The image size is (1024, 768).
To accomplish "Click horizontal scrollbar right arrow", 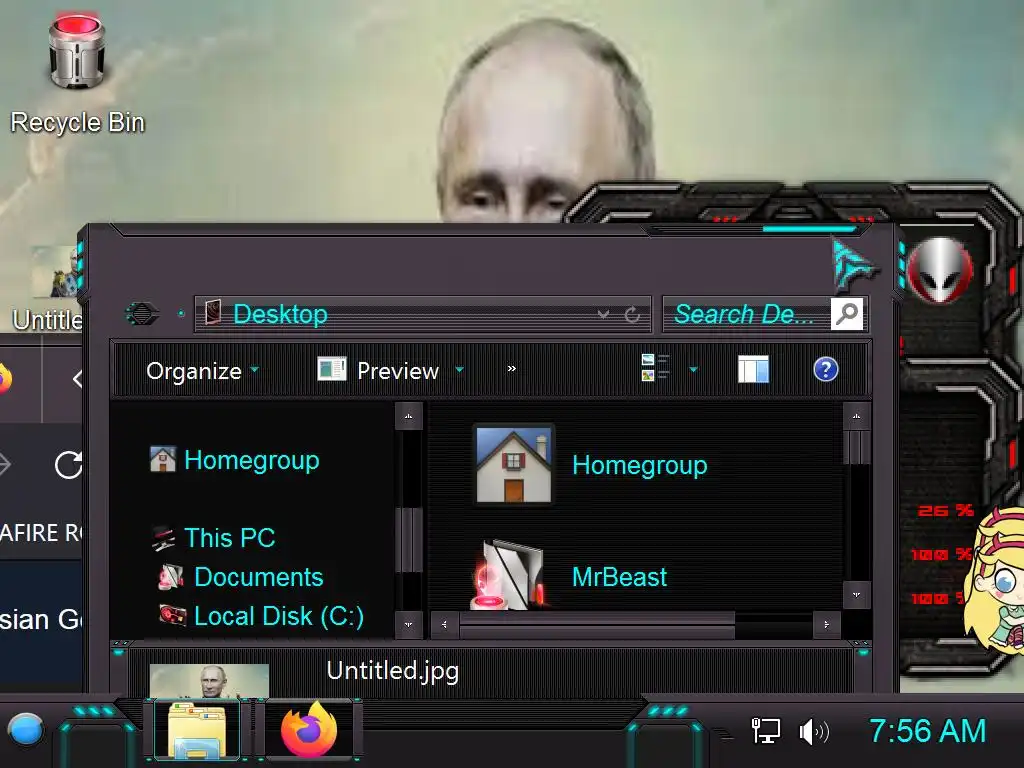I will coord(826,625).
